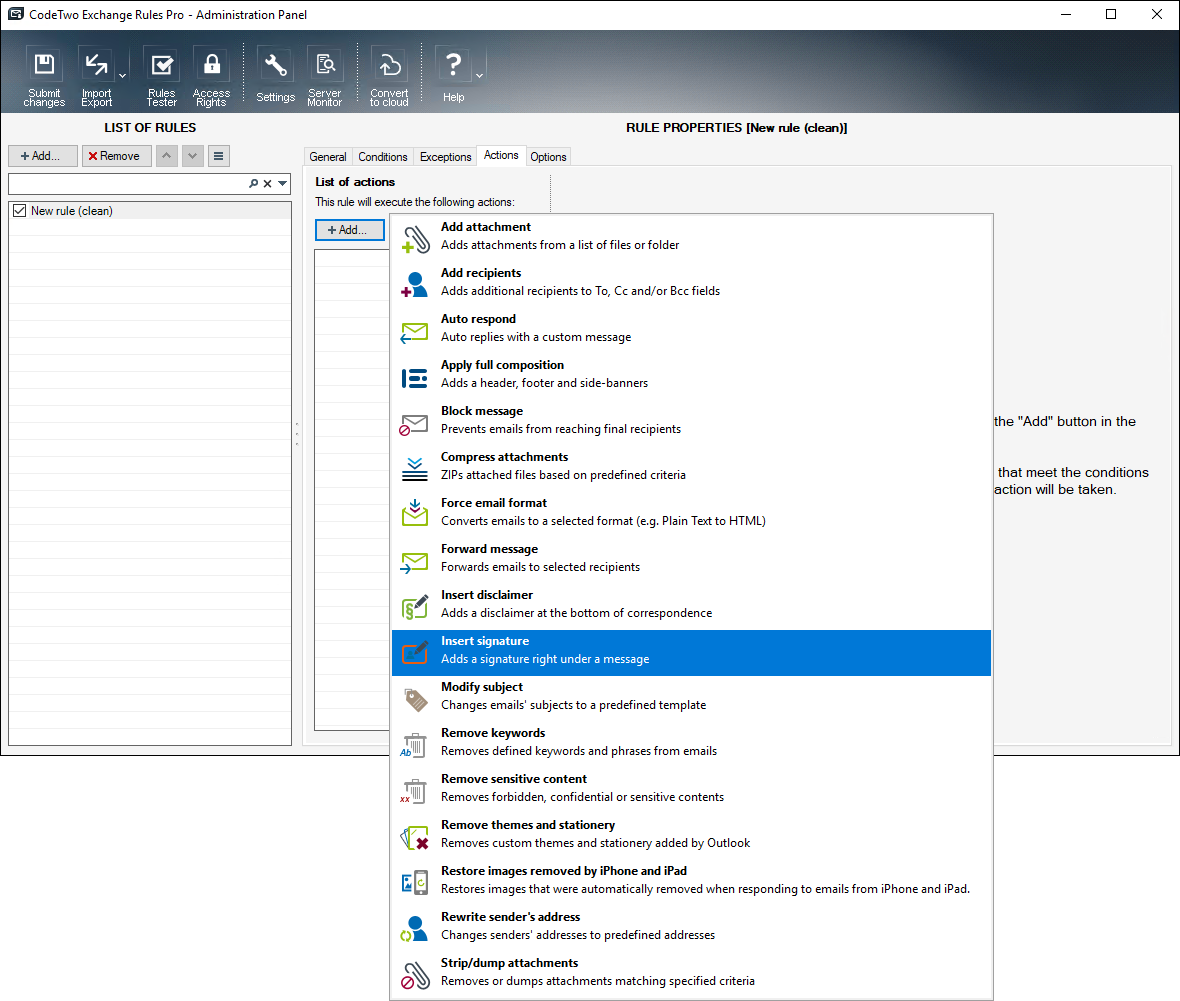Image resolution: width=1180 pixels, height=1001 pixels.
Task: Launch the Rules Tester
Action: point(162,76)
